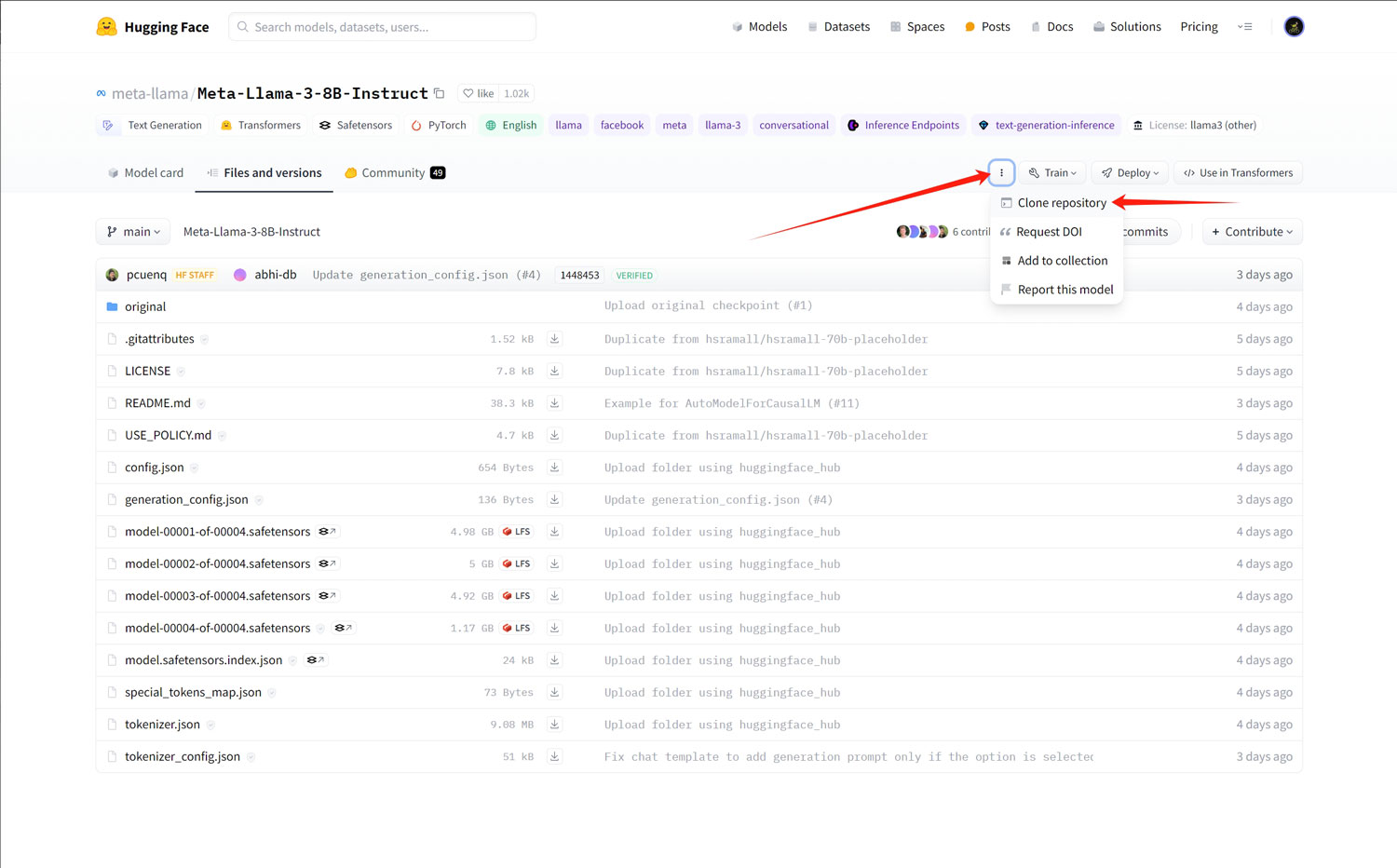Open the navbar more menu icon
This screenshot has height=868, width=1397.
1244,27
